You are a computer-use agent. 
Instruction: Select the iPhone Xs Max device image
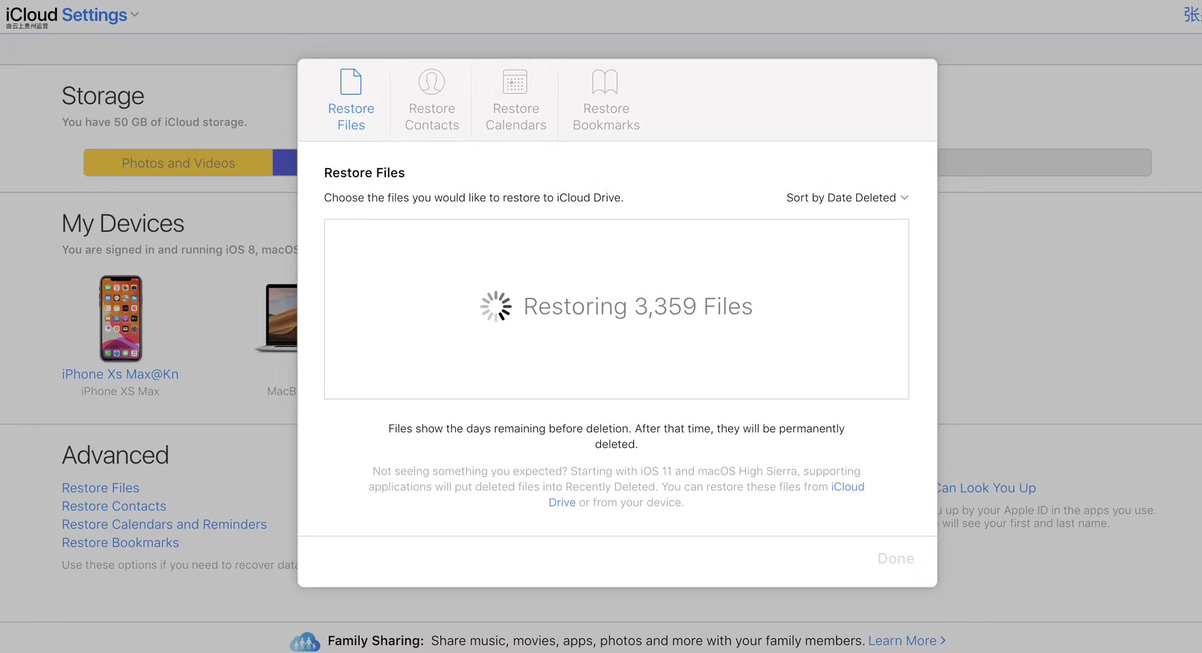[120, 319]
